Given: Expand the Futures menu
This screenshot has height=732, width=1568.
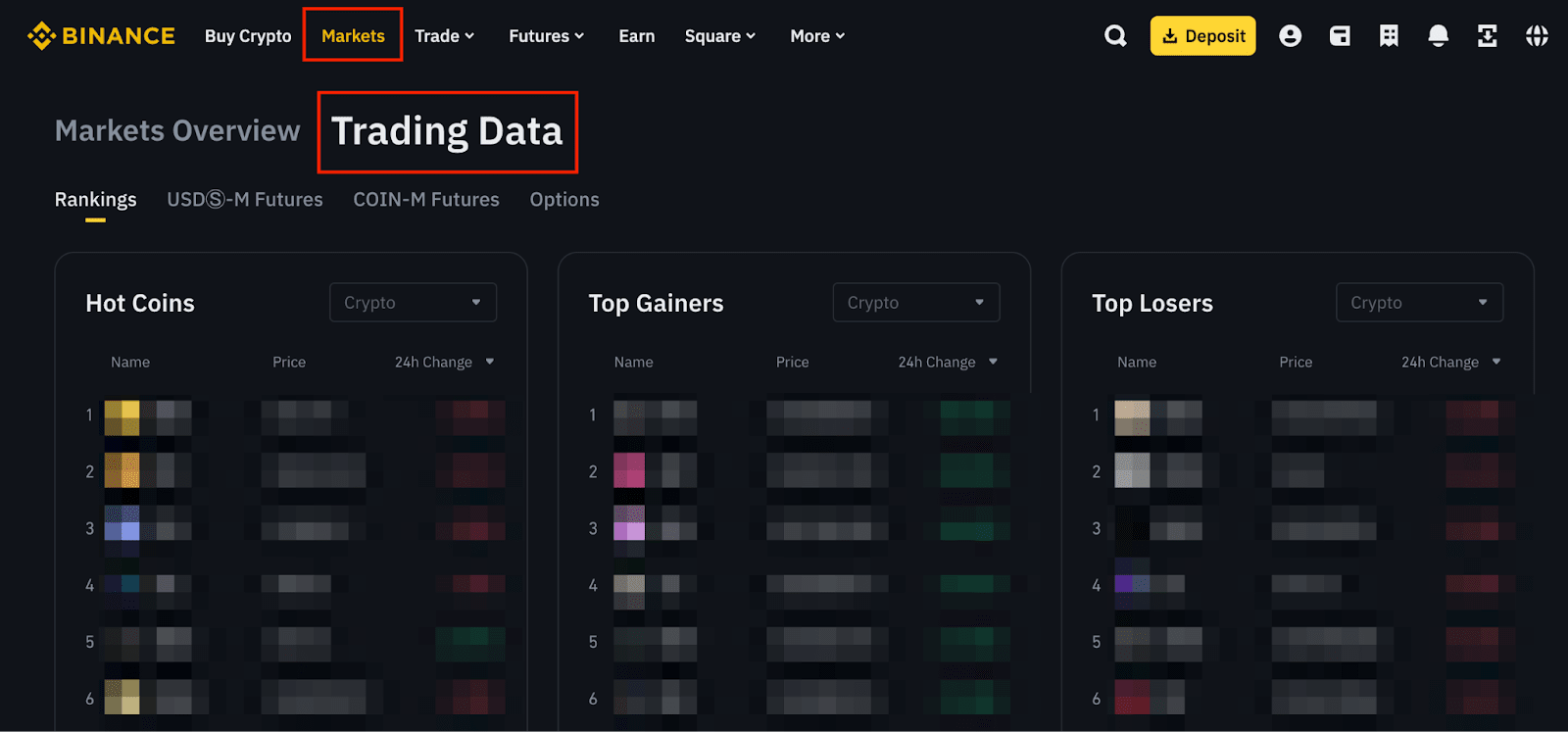Looking at the screenshot, I should [546, 36].
